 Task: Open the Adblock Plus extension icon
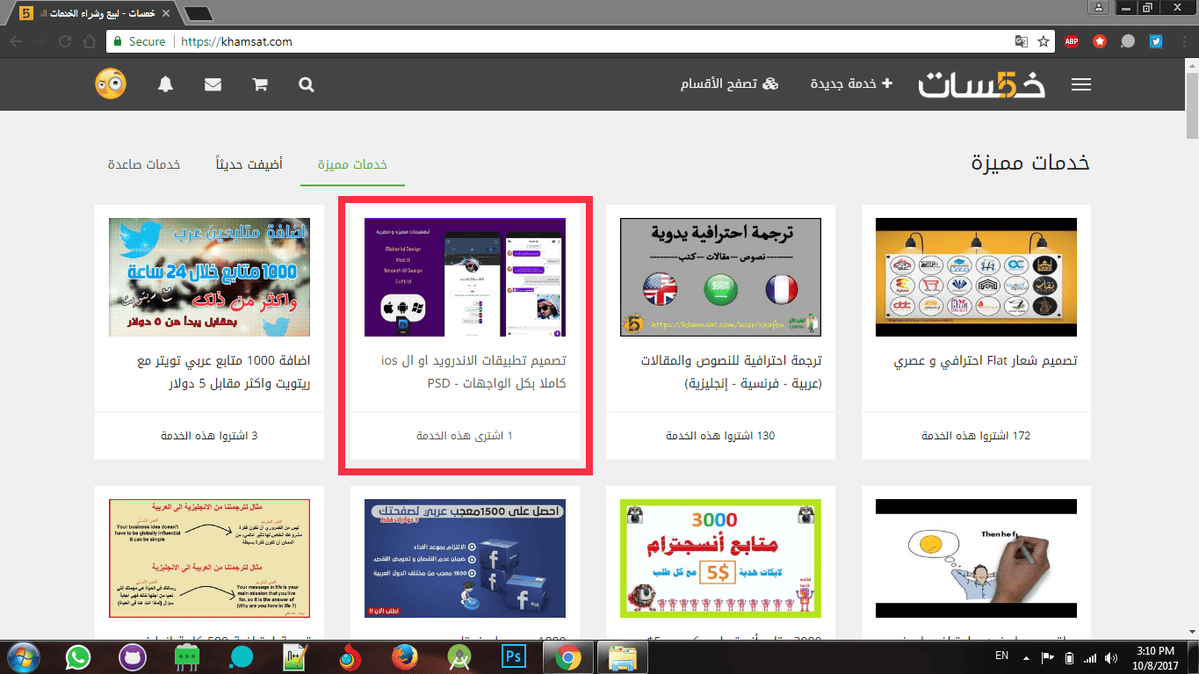(1071, 41)
